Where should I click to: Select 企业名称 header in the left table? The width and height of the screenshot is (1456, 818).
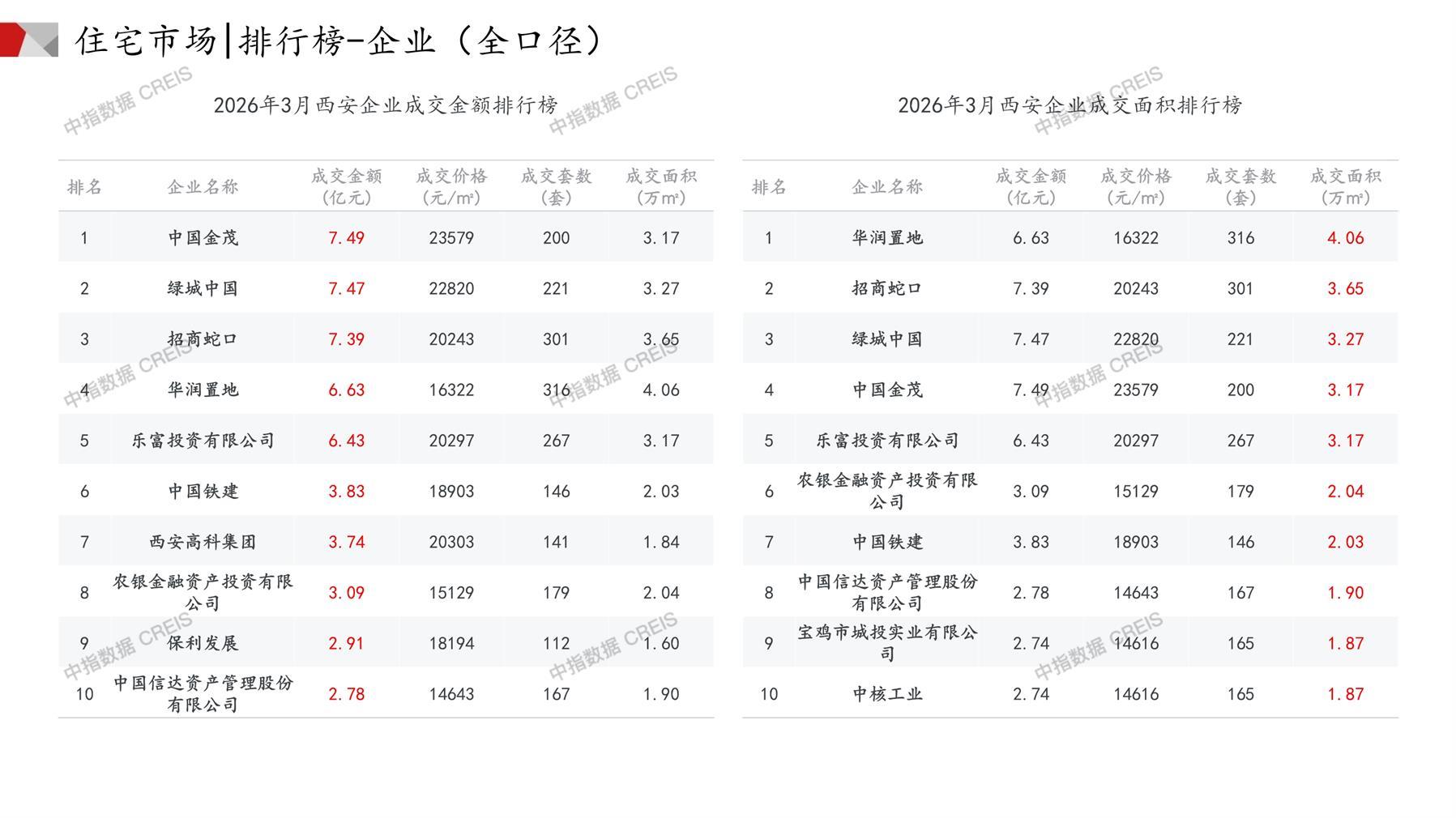[203, 187]
